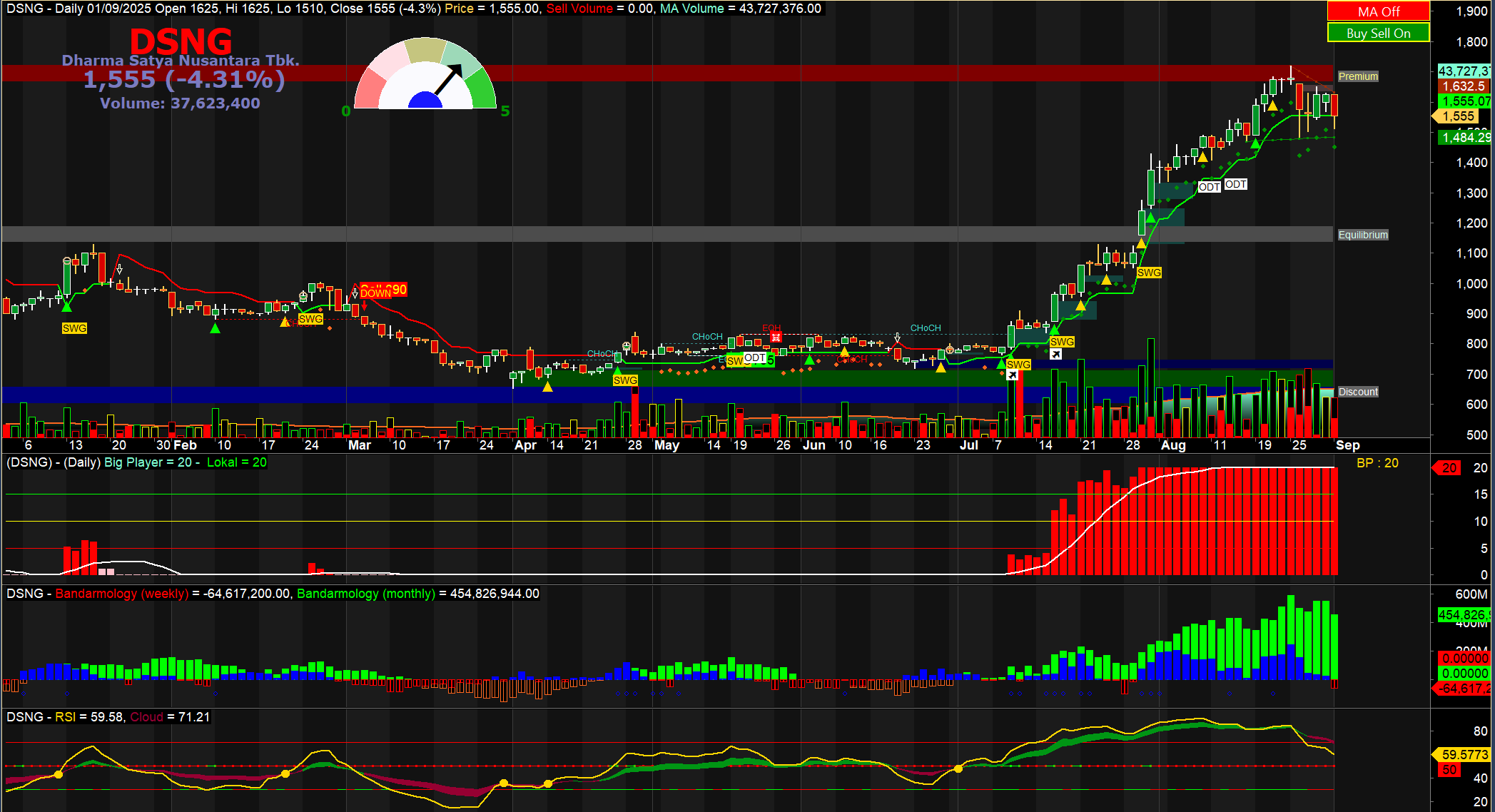Click the red EQH label
This screenshot has height=812, width=1495.
point(771,328)
